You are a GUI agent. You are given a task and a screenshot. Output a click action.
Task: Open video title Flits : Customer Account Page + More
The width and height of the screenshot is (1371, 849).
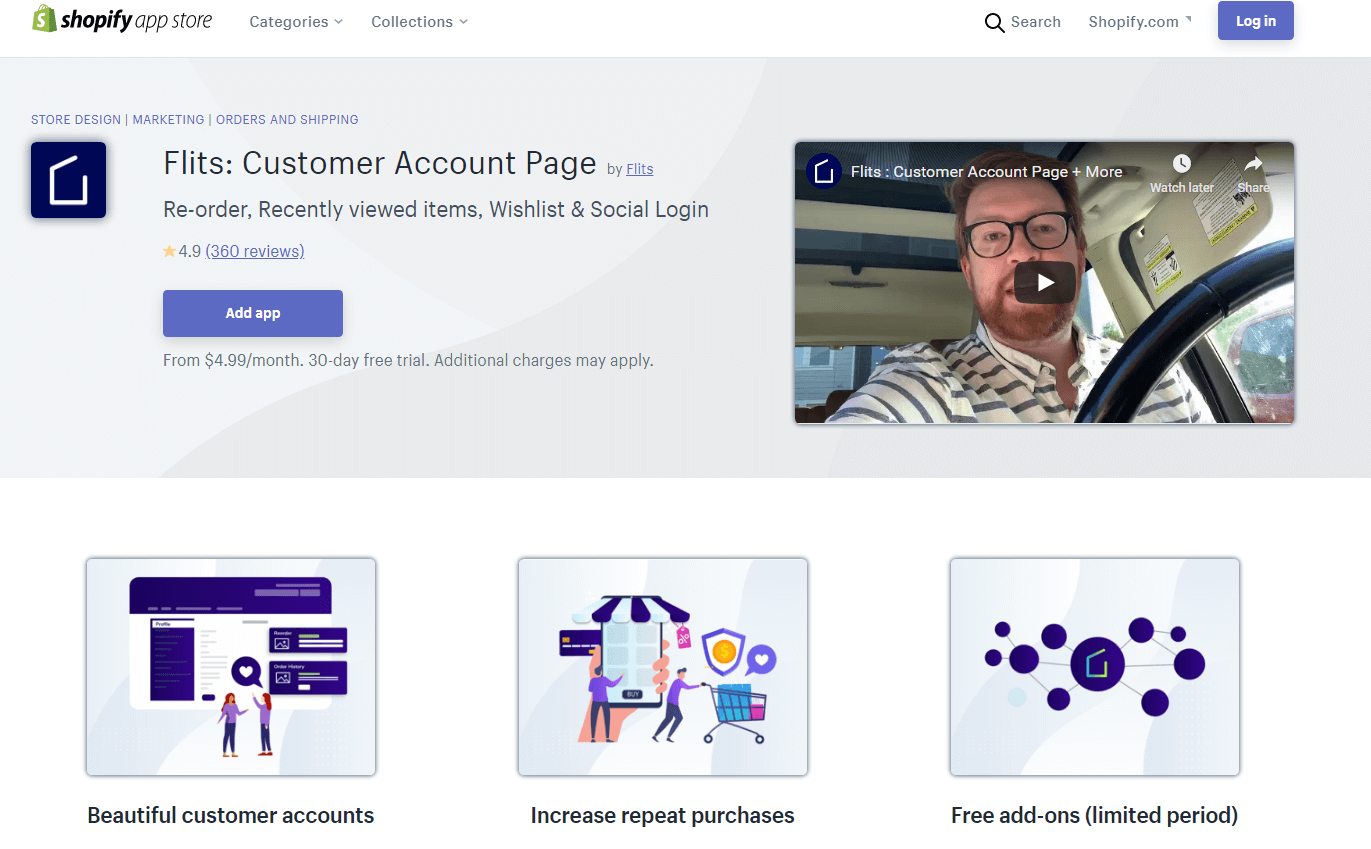(x=986, y=172)
